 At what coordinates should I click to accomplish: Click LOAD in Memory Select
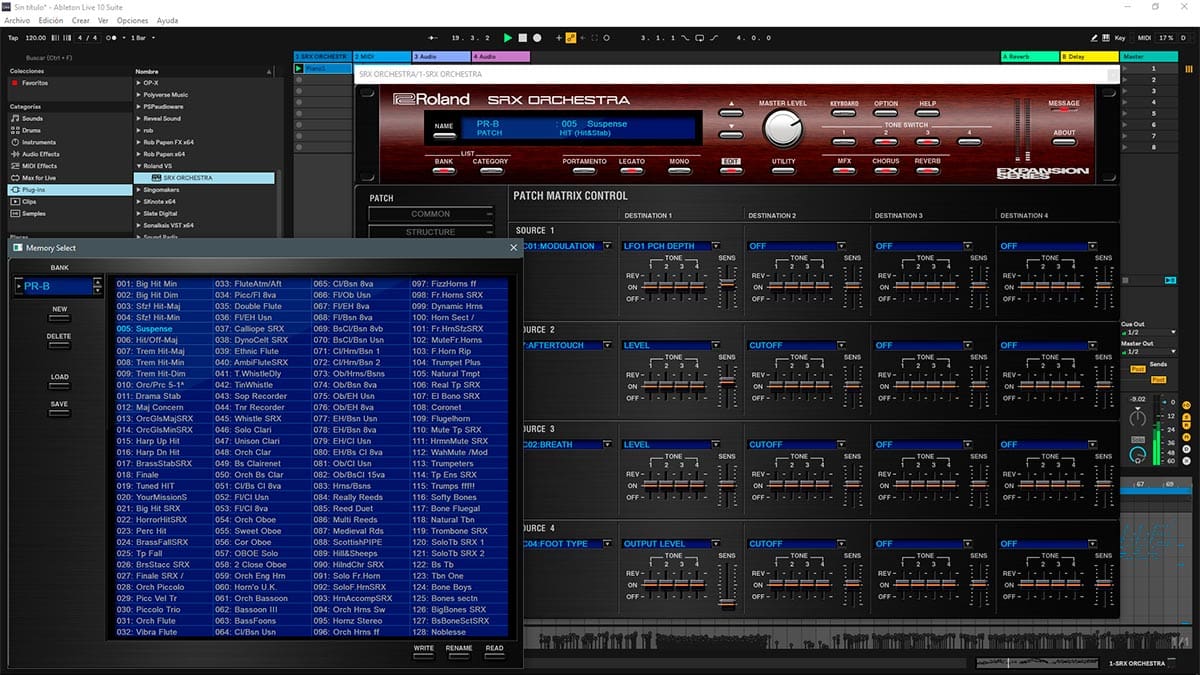point(59,386)
